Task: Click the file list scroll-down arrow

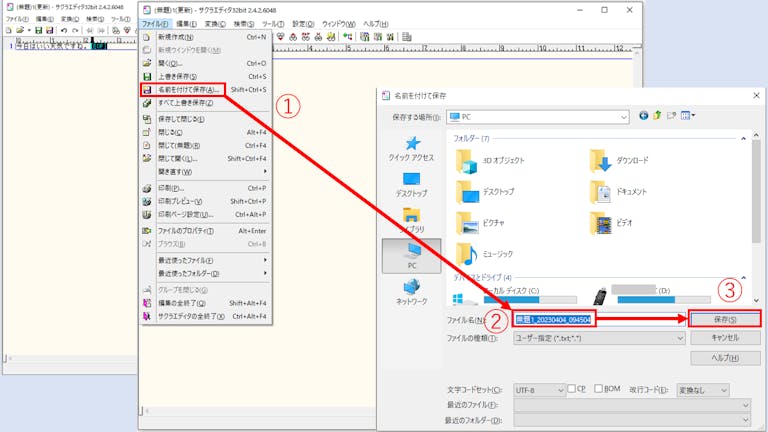Action: point(756,300)
